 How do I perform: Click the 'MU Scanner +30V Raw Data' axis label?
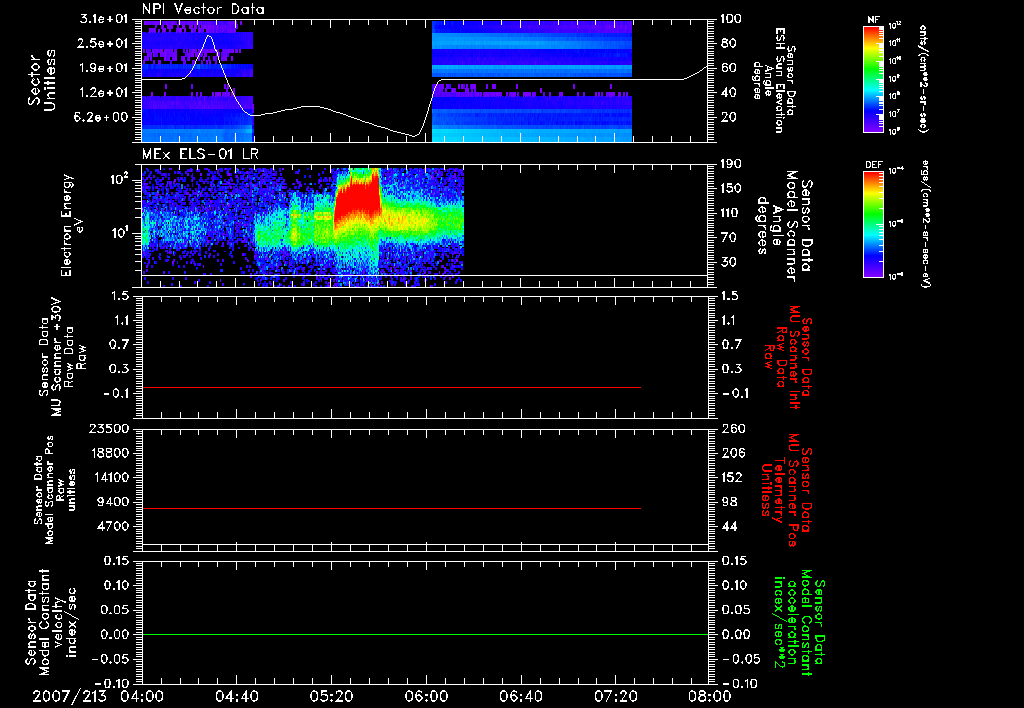pyautogui.click(x=62, y=357)
